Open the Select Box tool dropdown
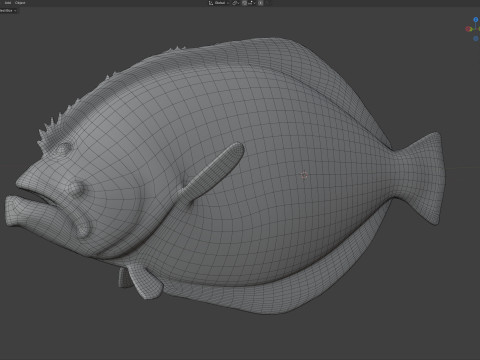Image resolution: width=480 pixels, height=360 pixels. coord(8,11)
